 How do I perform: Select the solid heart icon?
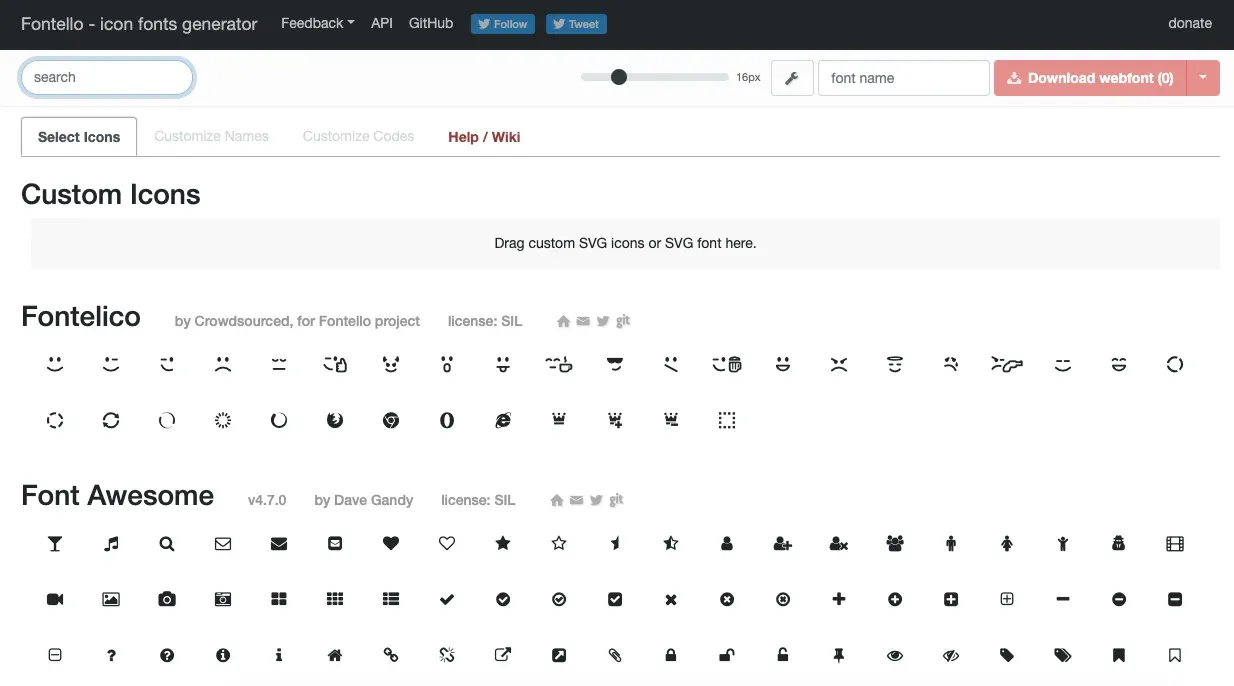coord(391,544)
